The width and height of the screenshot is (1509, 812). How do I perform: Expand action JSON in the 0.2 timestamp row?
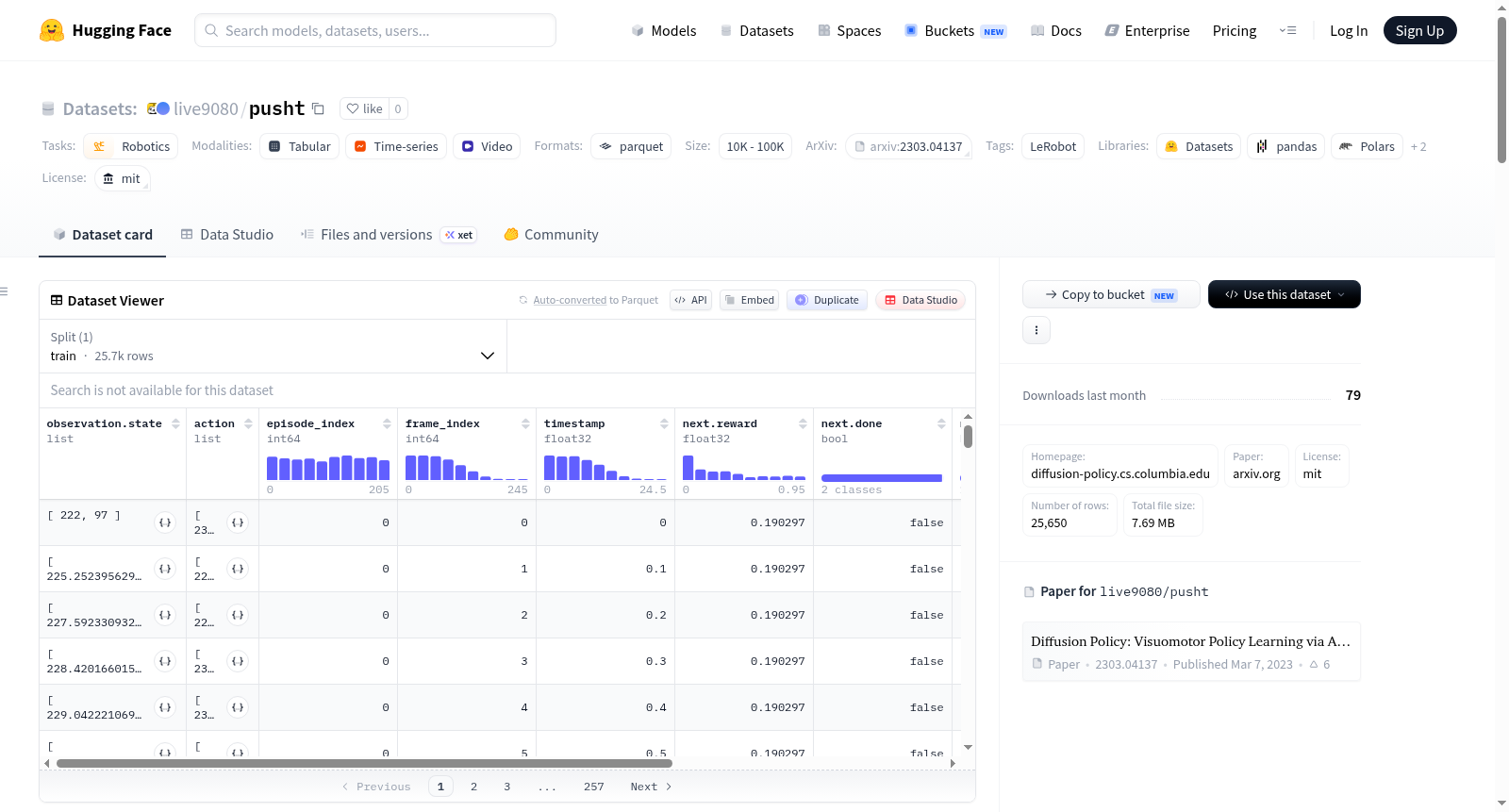[238, 615]
